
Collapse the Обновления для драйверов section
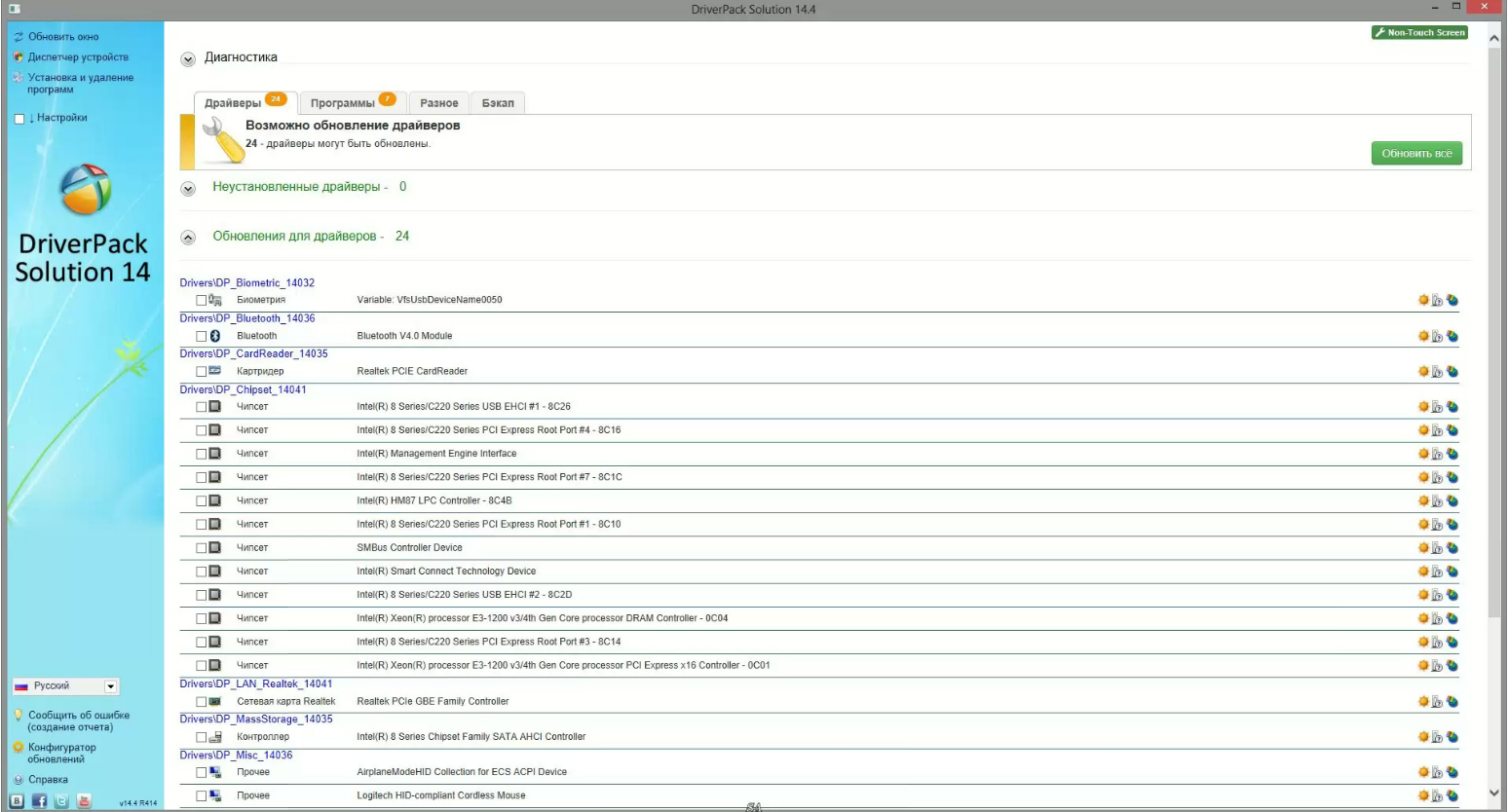pyautogui.click(x=187, y=236)
